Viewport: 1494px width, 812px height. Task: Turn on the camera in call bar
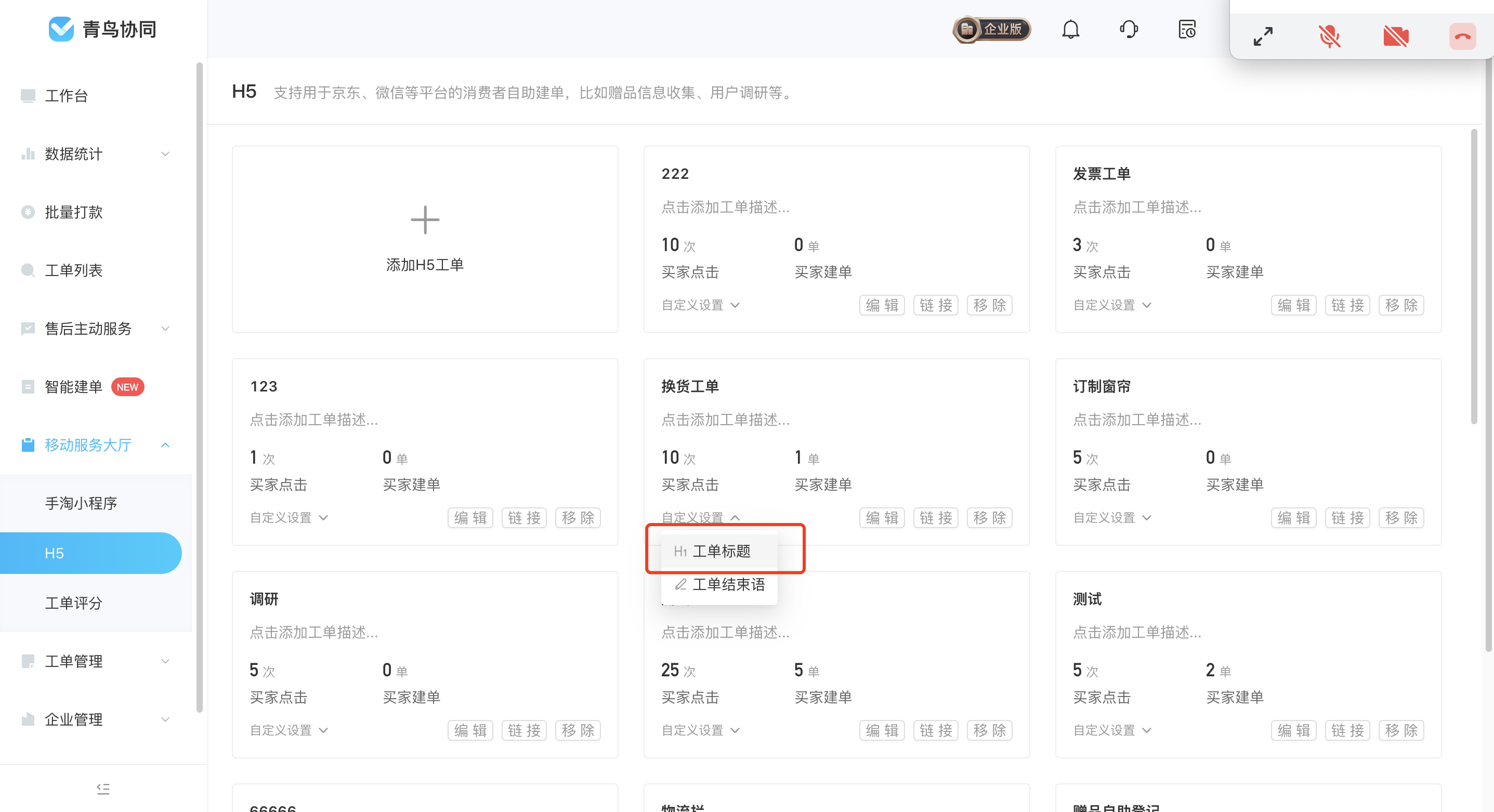click(x=1395, y=36)
